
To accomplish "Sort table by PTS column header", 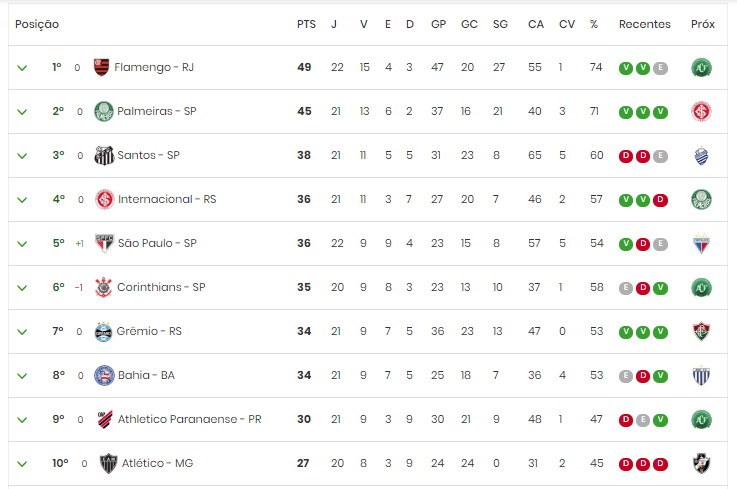I will [306, 24].
